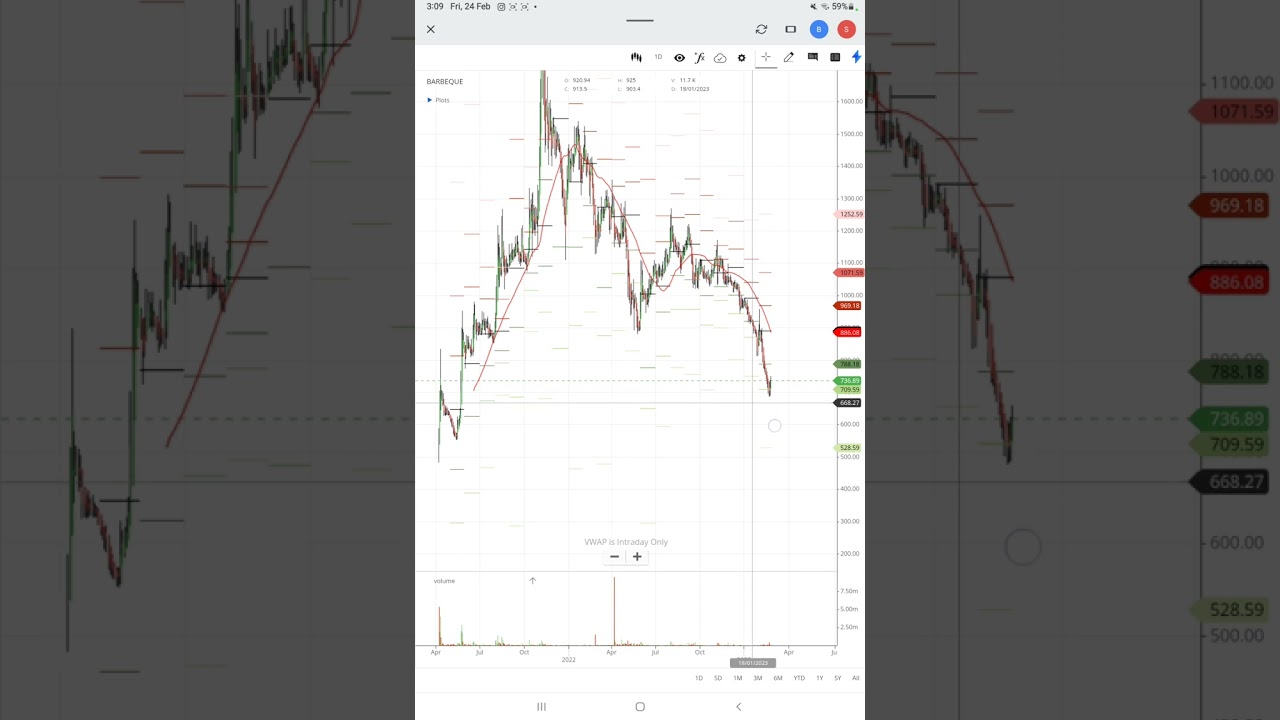Tap the blue B buy button

pos(819,29)
